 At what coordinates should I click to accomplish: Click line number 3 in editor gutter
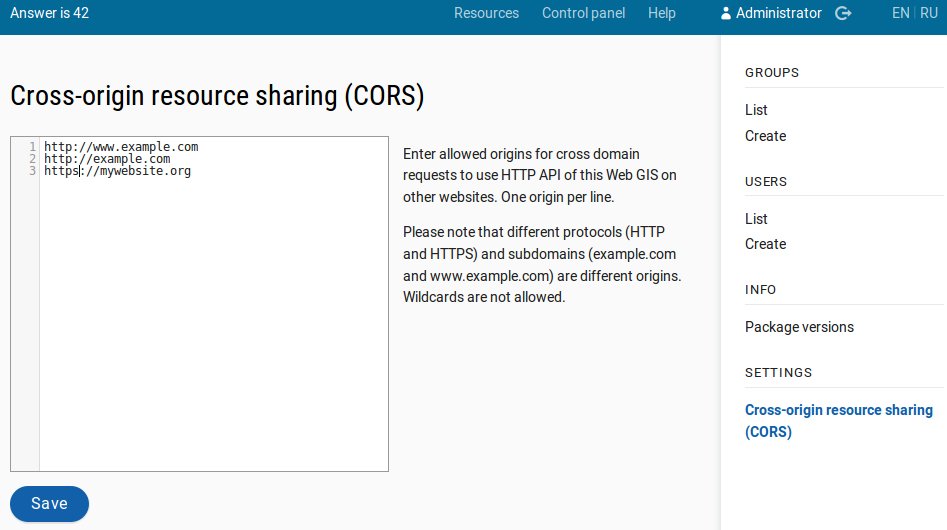coord(33,171)
